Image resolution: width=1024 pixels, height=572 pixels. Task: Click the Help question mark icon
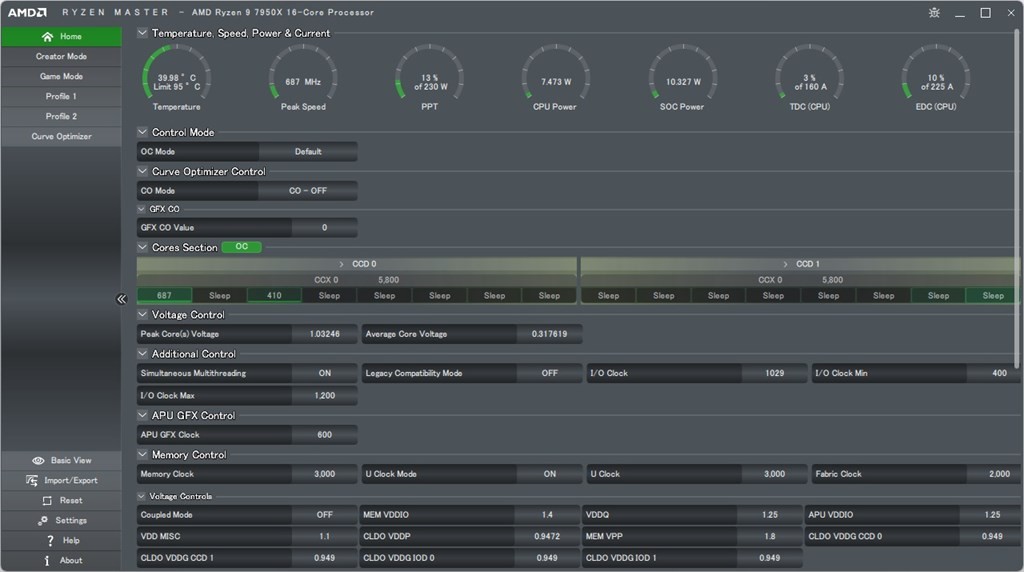pos(50,541)
